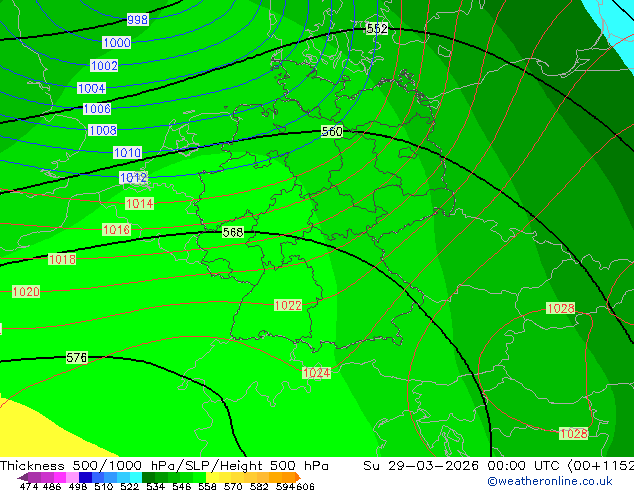Click the legend value 486
The height and width of the screenshot is (490, 634).
(x=52, y=486)
